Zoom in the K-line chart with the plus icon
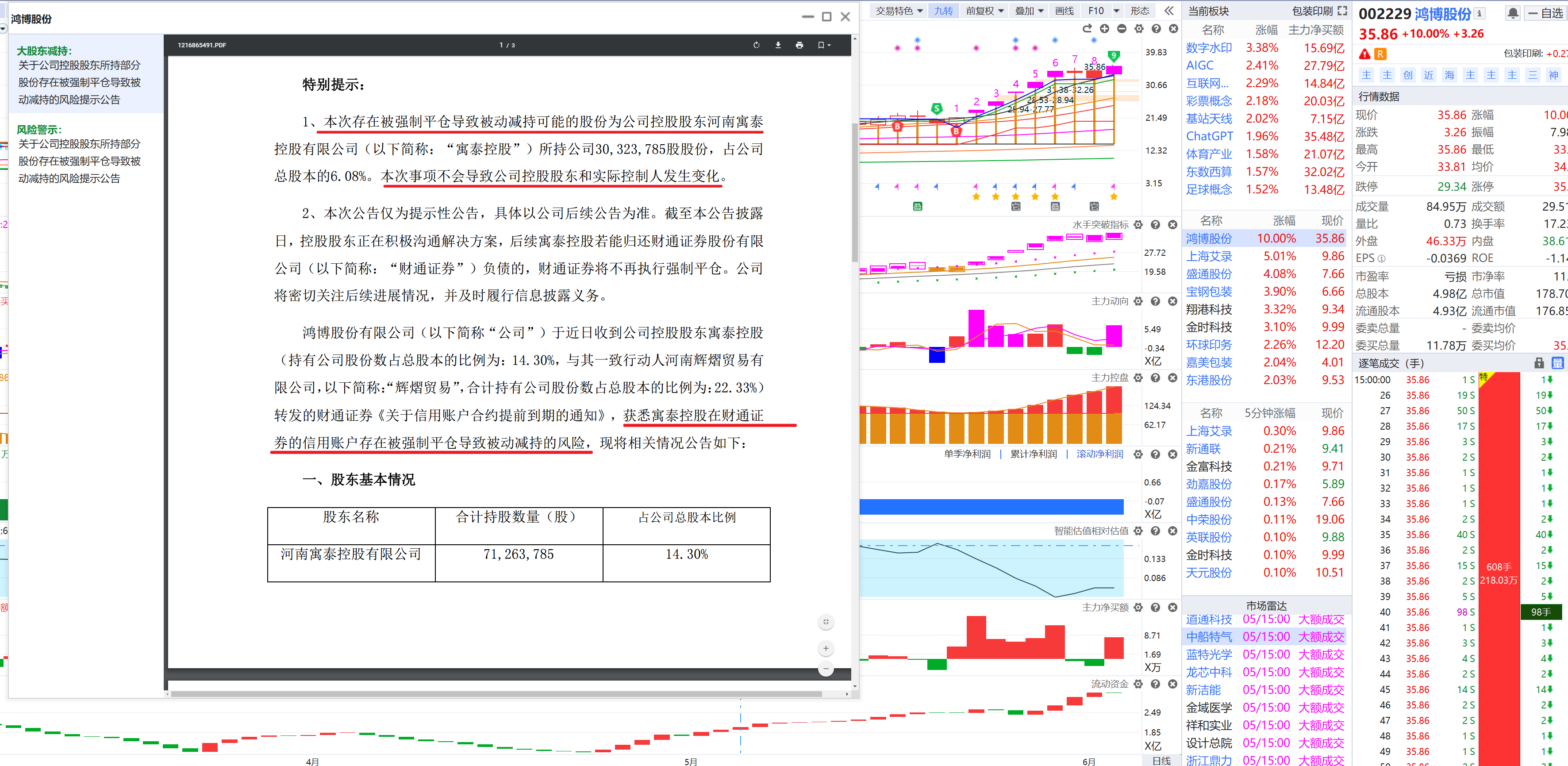Image resolution: width=1568 pixels, height=766 pixels. (1104, 29)
